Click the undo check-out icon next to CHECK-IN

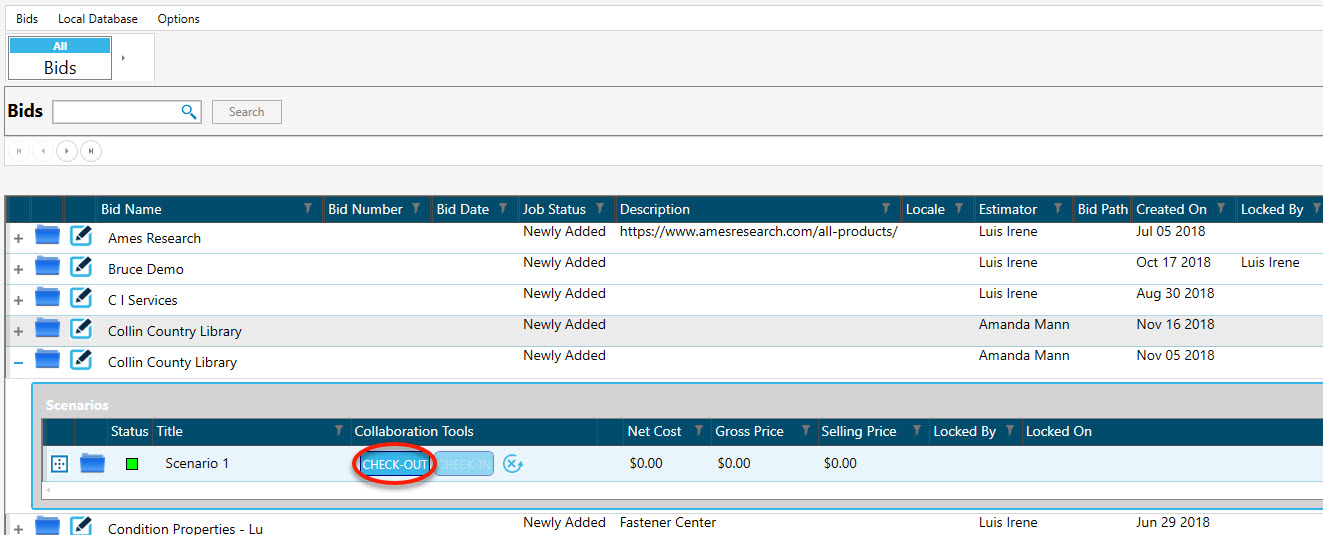click(x=513, y=464)
